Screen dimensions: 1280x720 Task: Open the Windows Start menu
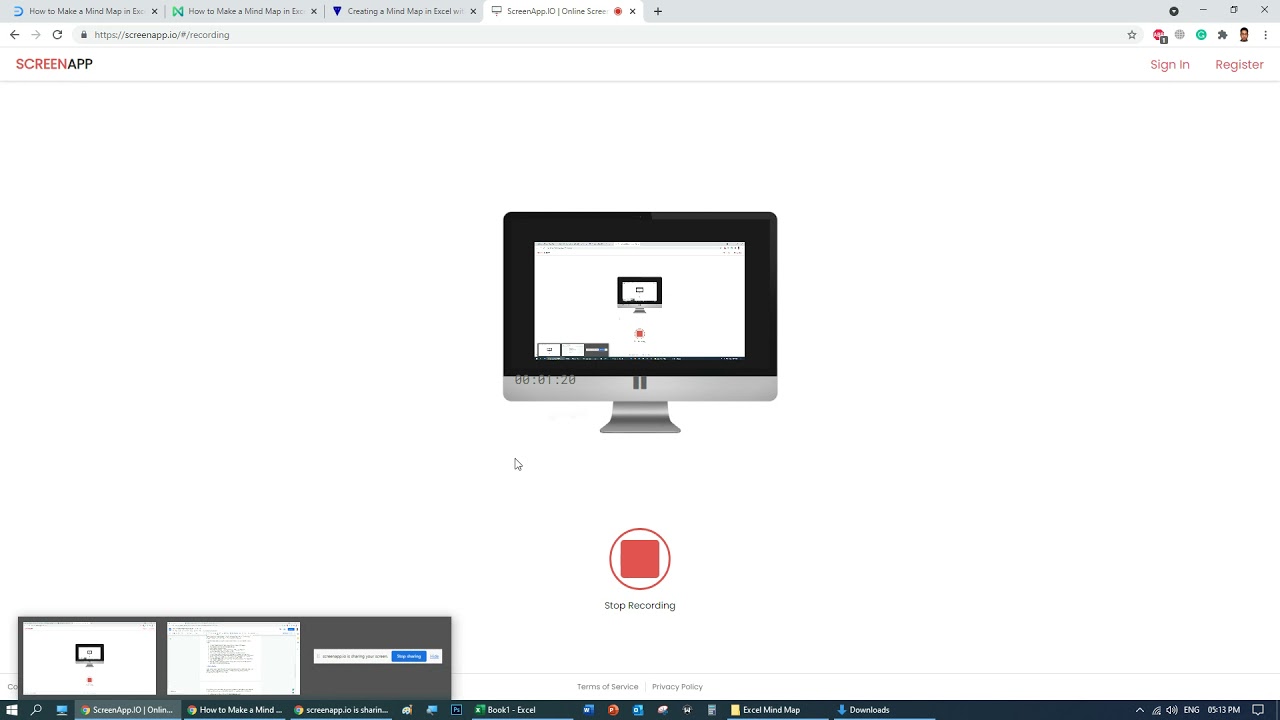pyautogui.click(x=12, y=710)
